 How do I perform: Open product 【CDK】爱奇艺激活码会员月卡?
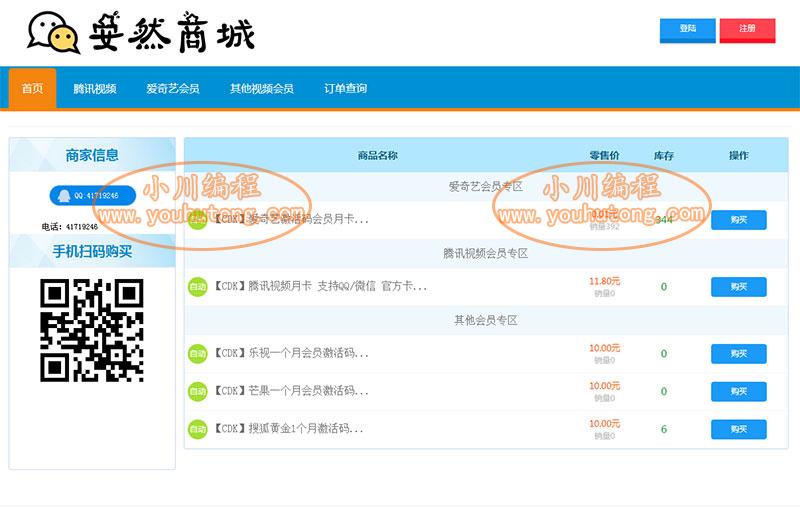tap(291, 219)
